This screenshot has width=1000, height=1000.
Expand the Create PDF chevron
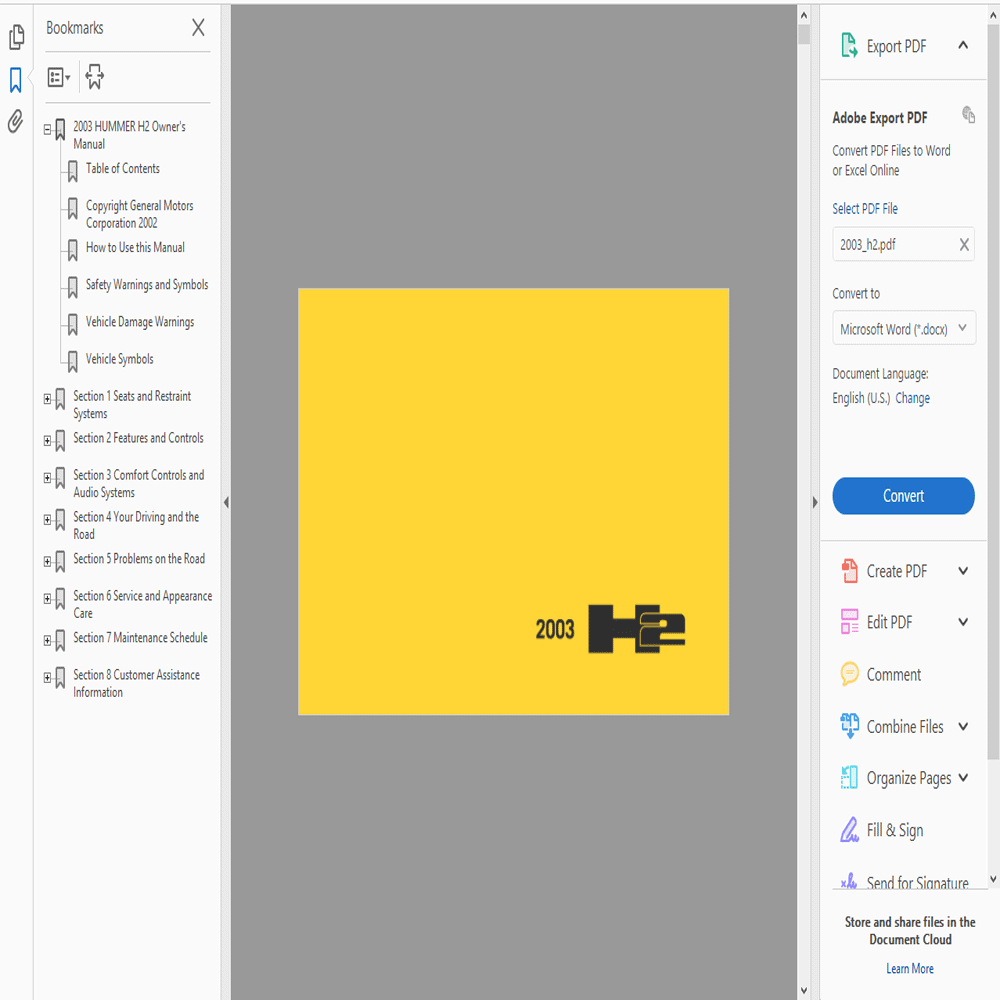[963, 571]
